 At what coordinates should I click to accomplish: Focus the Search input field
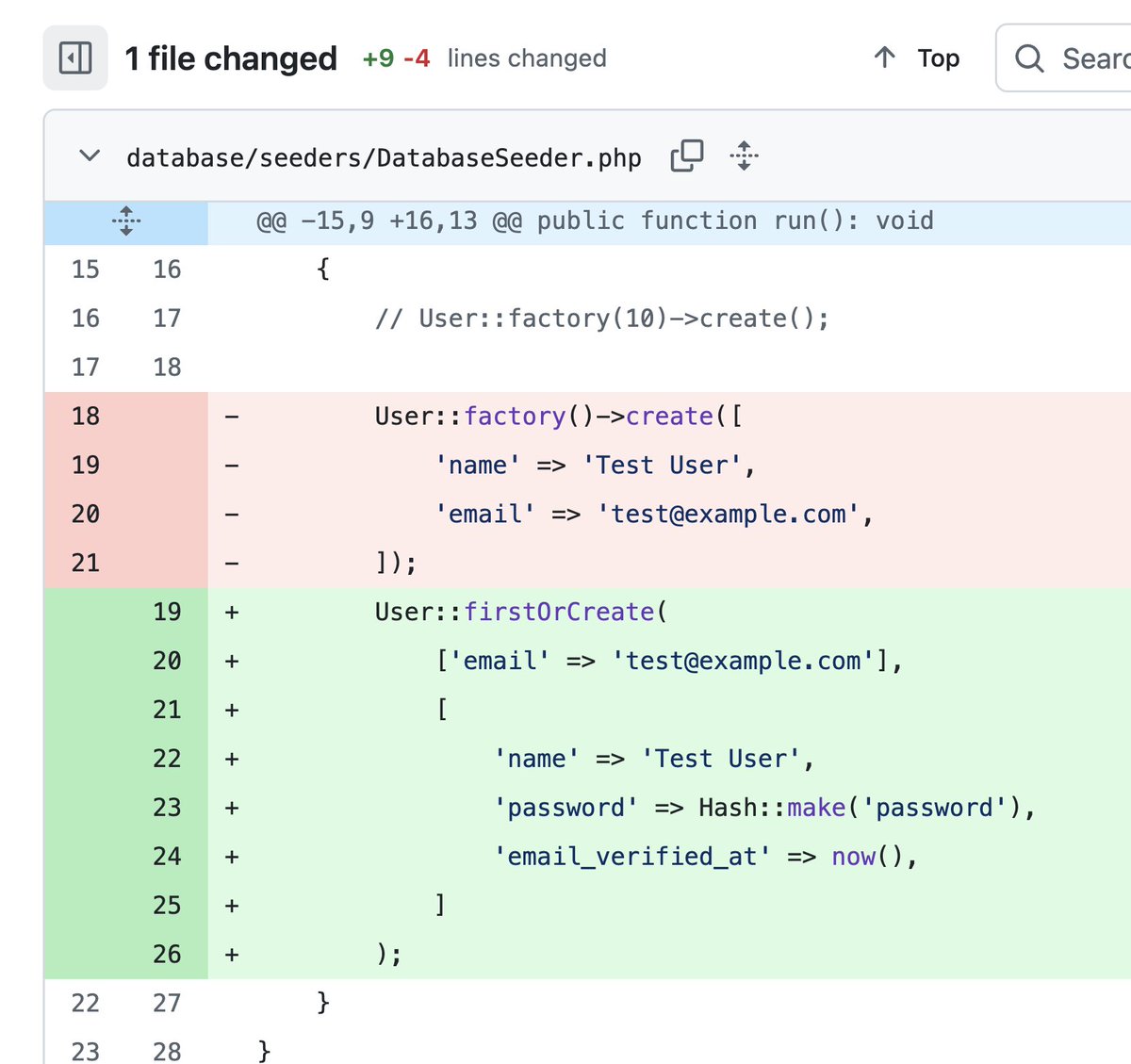coord(1065,58)
